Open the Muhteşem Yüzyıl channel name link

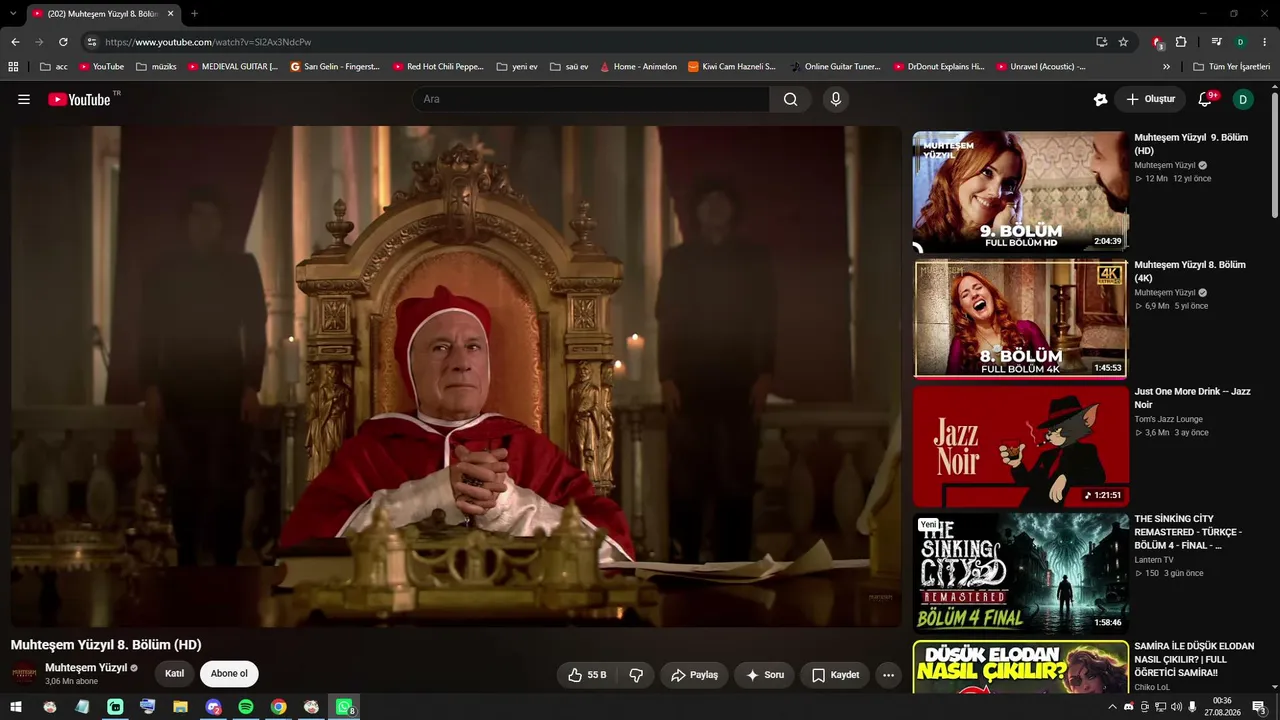[x=86, y=668]
